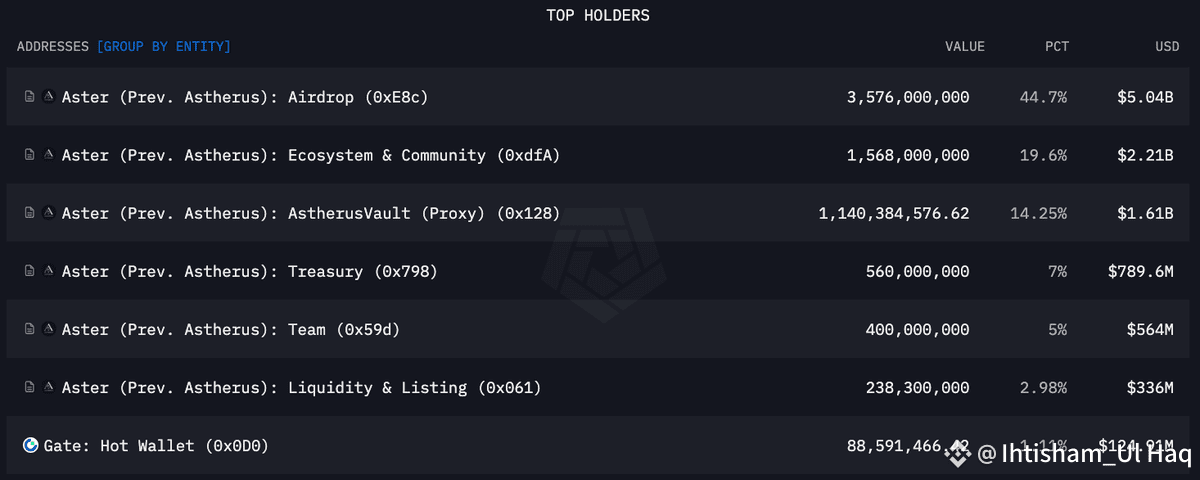Click Aster logo icon on Treasury row

(49, 271)
